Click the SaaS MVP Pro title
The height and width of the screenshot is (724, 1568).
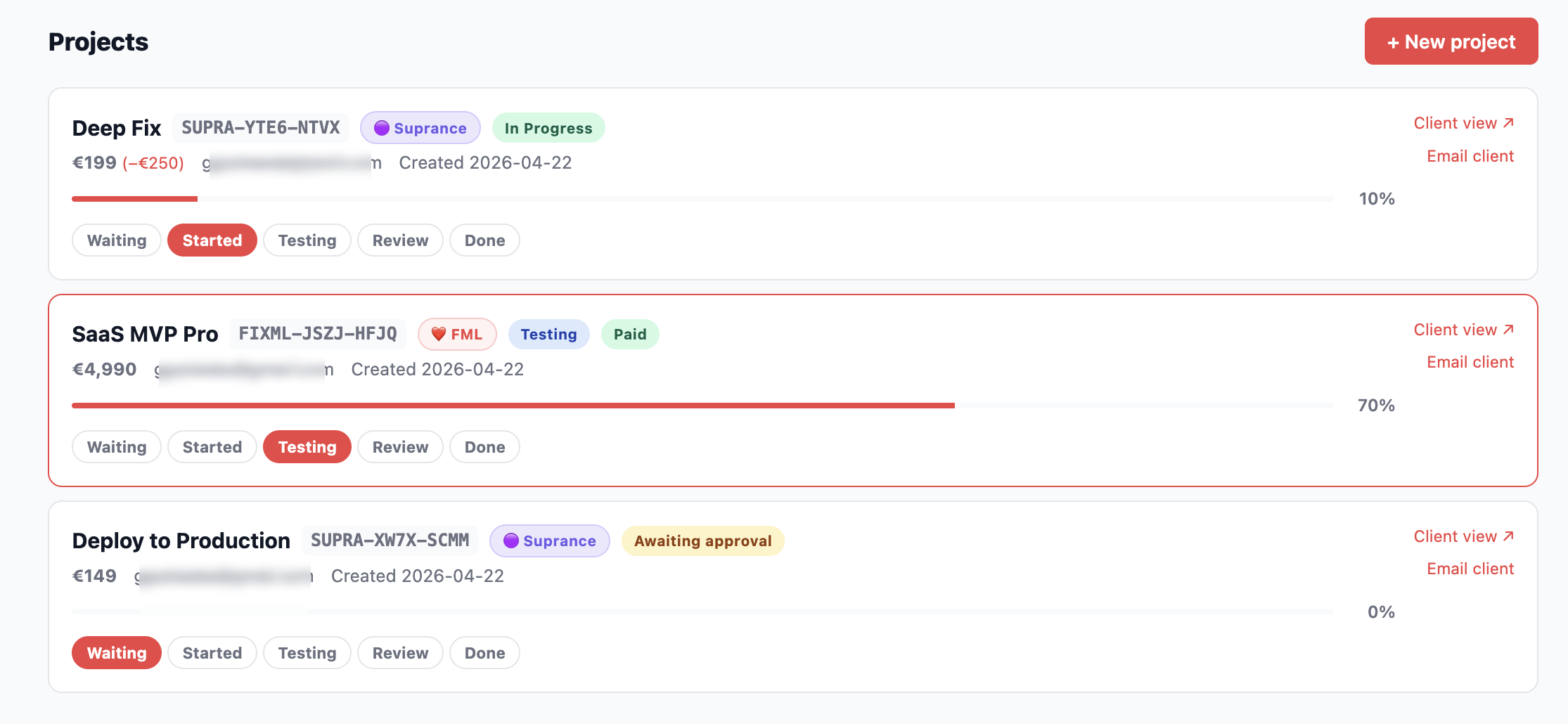pyautogui.click(x=145, y=334)
